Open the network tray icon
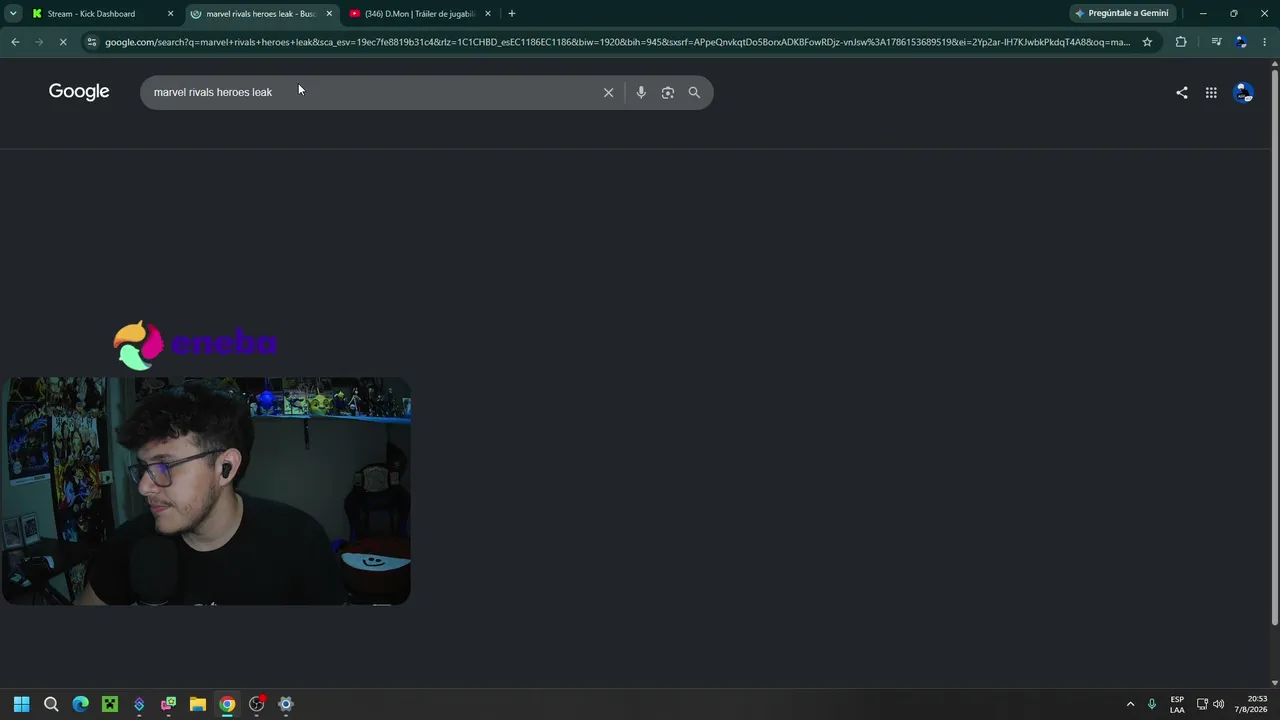The height and width of the screenshot is (720, 1280). coord(1202,704)
